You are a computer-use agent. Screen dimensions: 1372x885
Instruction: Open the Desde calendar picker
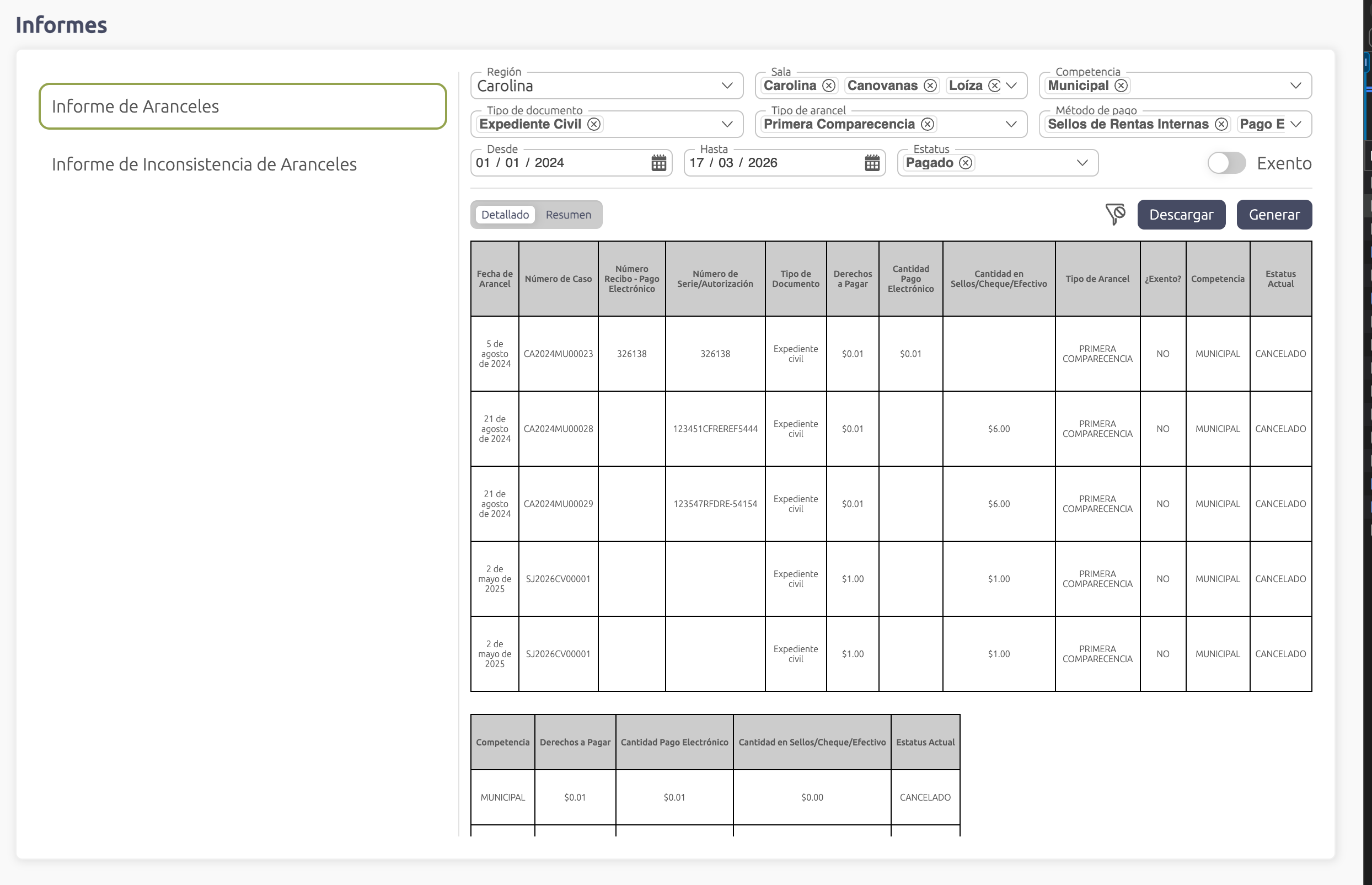658,163
